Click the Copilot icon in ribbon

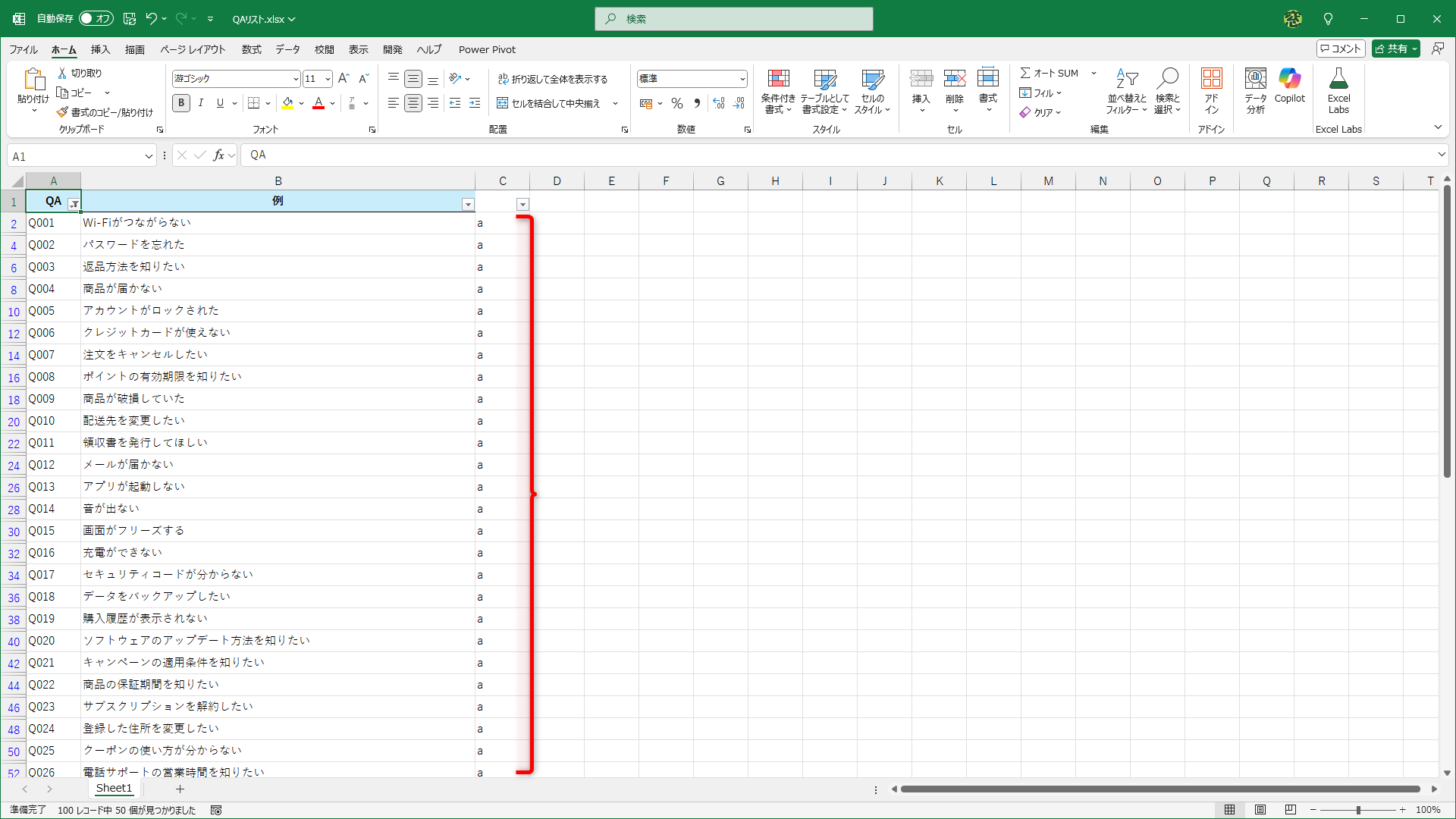click(x=1289, y=79)
